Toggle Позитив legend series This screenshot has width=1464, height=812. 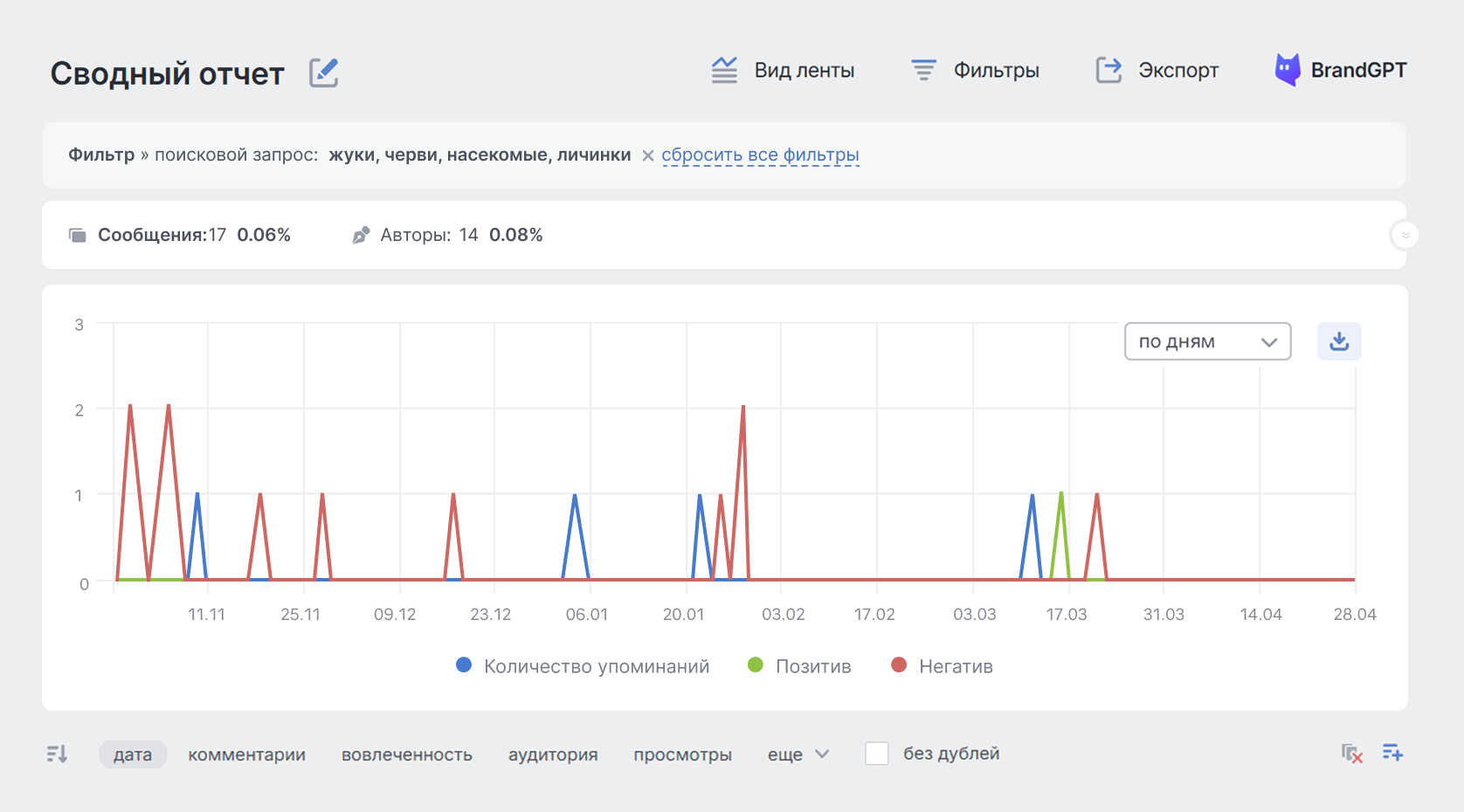[799, 666]
